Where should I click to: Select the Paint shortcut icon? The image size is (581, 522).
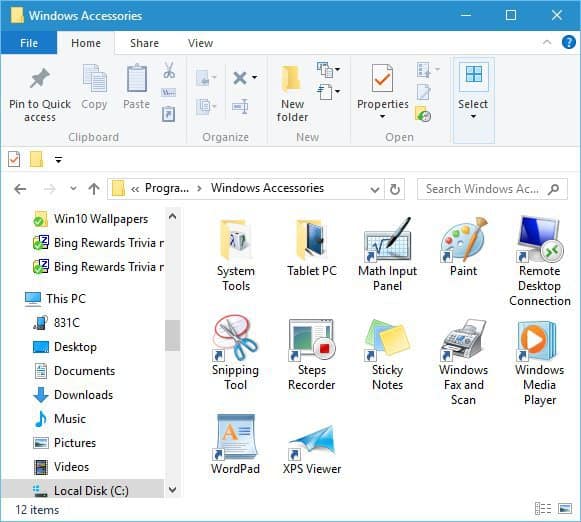[464, 239]
